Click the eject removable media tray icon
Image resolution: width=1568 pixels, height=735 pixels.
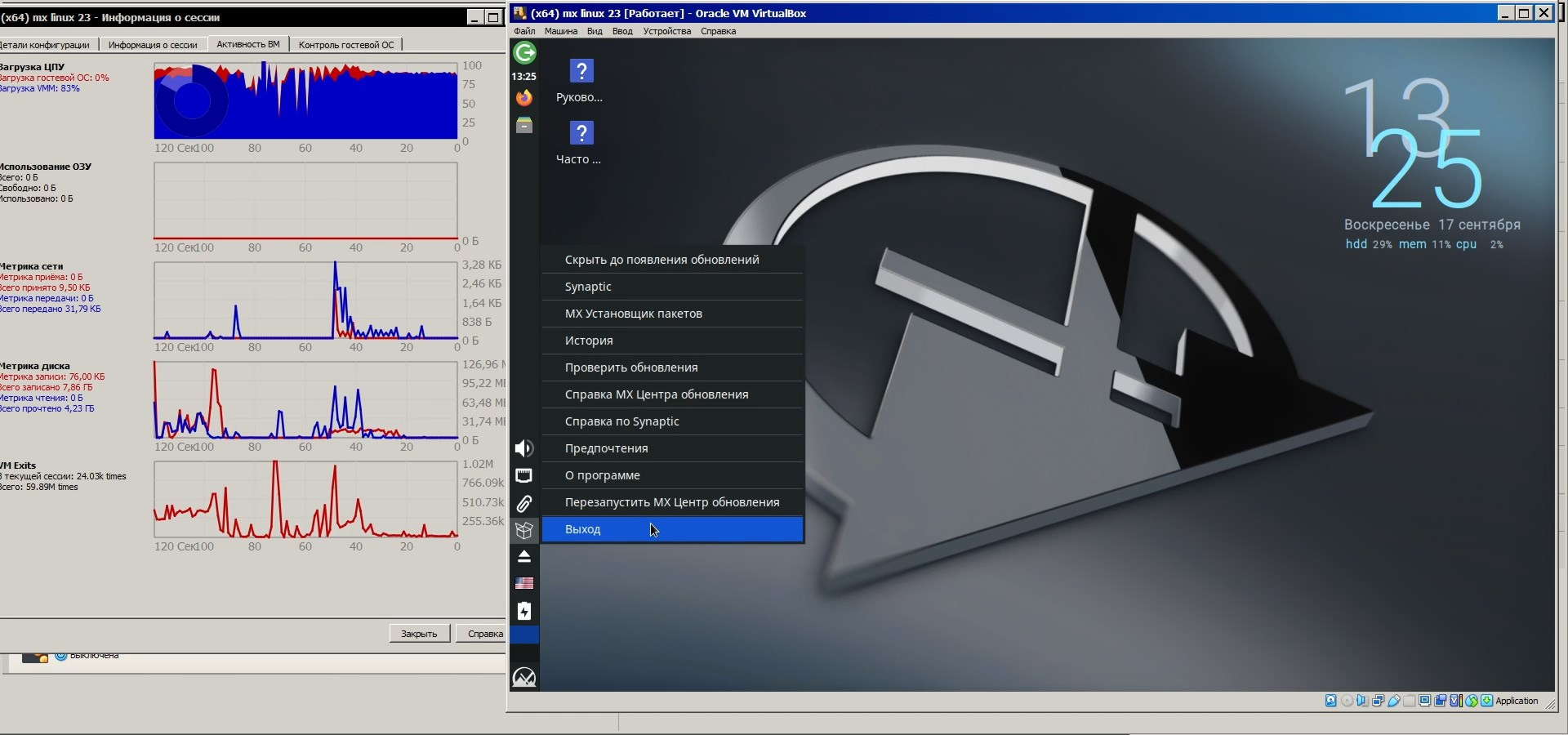click(524, 557)
